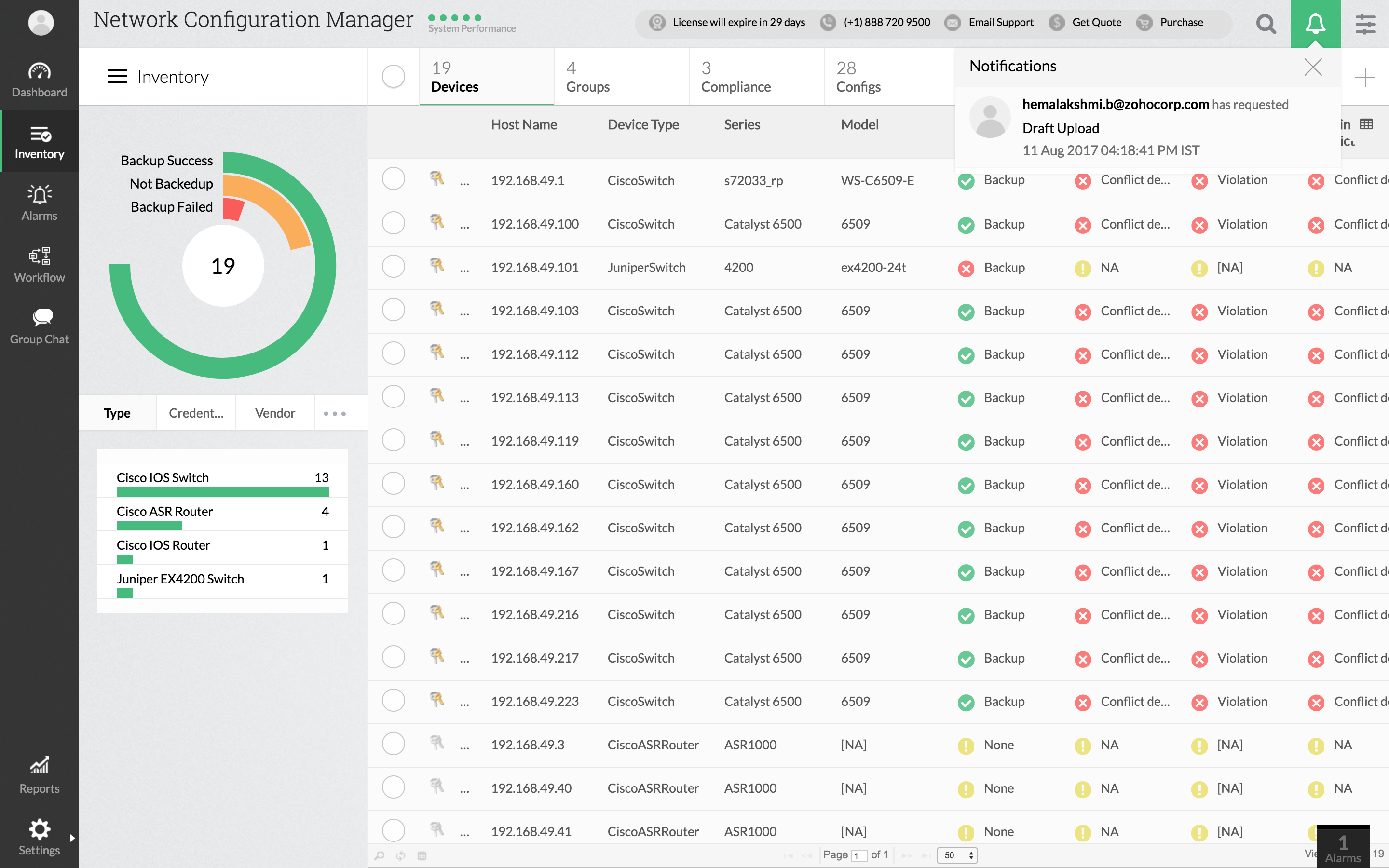Click the Cisco IOS Switch green bar
The image size is (1389, 868).
(x=222, y=492)
